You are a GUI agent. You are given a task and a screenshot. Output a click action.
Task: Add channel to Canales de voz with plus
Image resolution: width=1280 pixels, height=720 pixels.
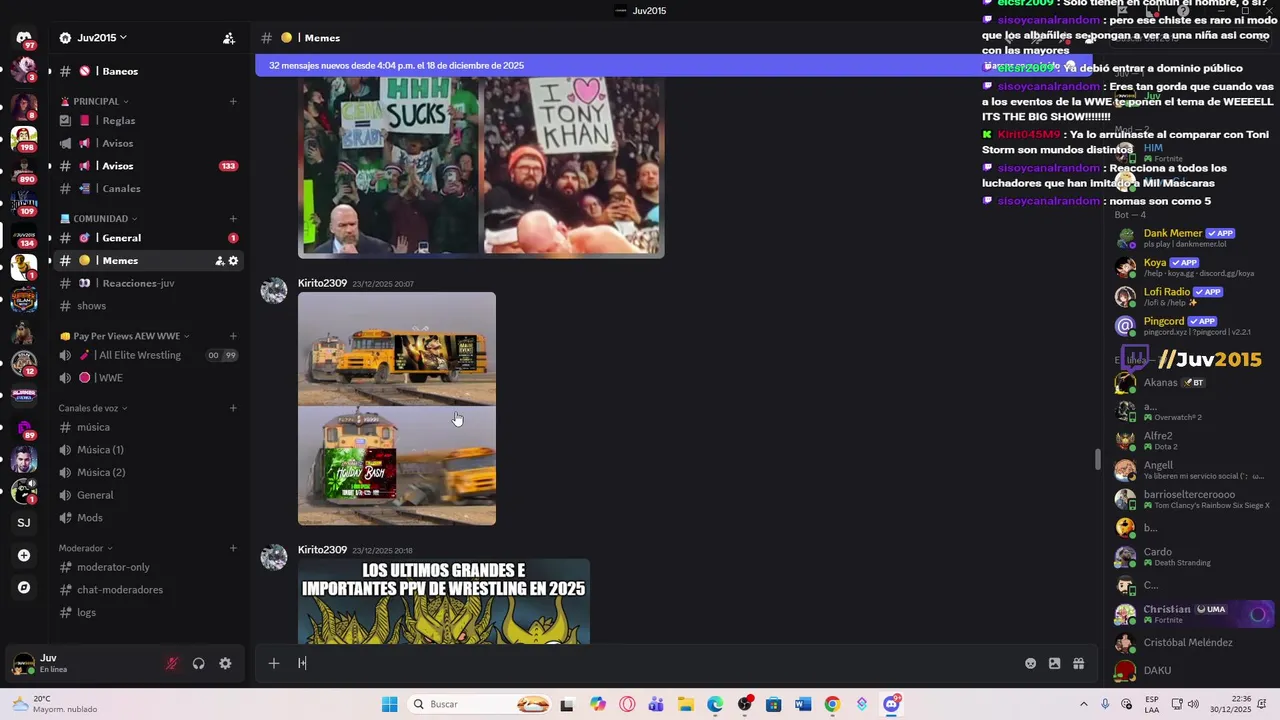pyautogui.click(x=233, y=408)
